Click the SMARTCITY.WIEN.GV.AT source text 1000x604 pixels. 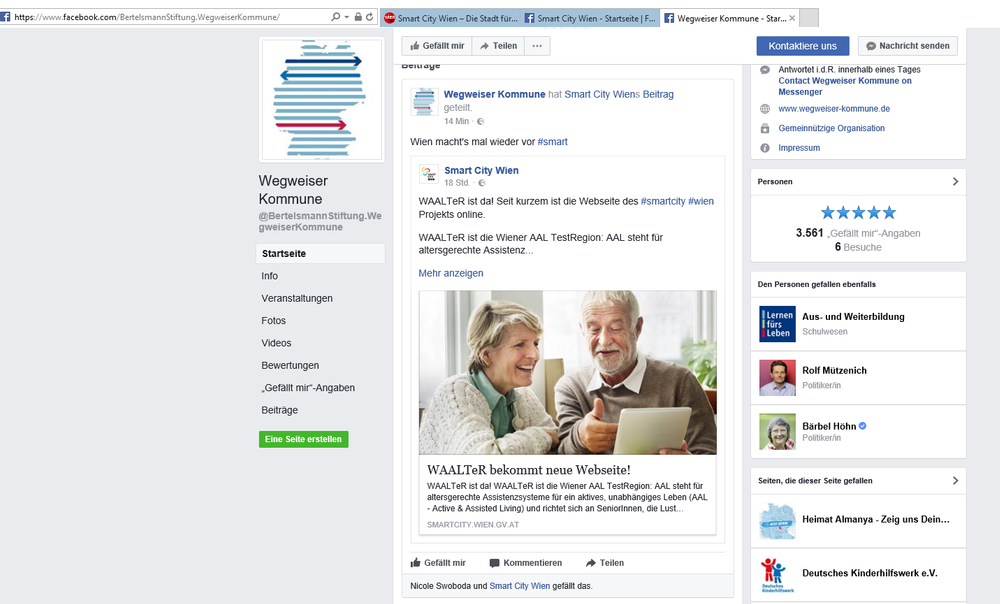(x=473, y=525)
